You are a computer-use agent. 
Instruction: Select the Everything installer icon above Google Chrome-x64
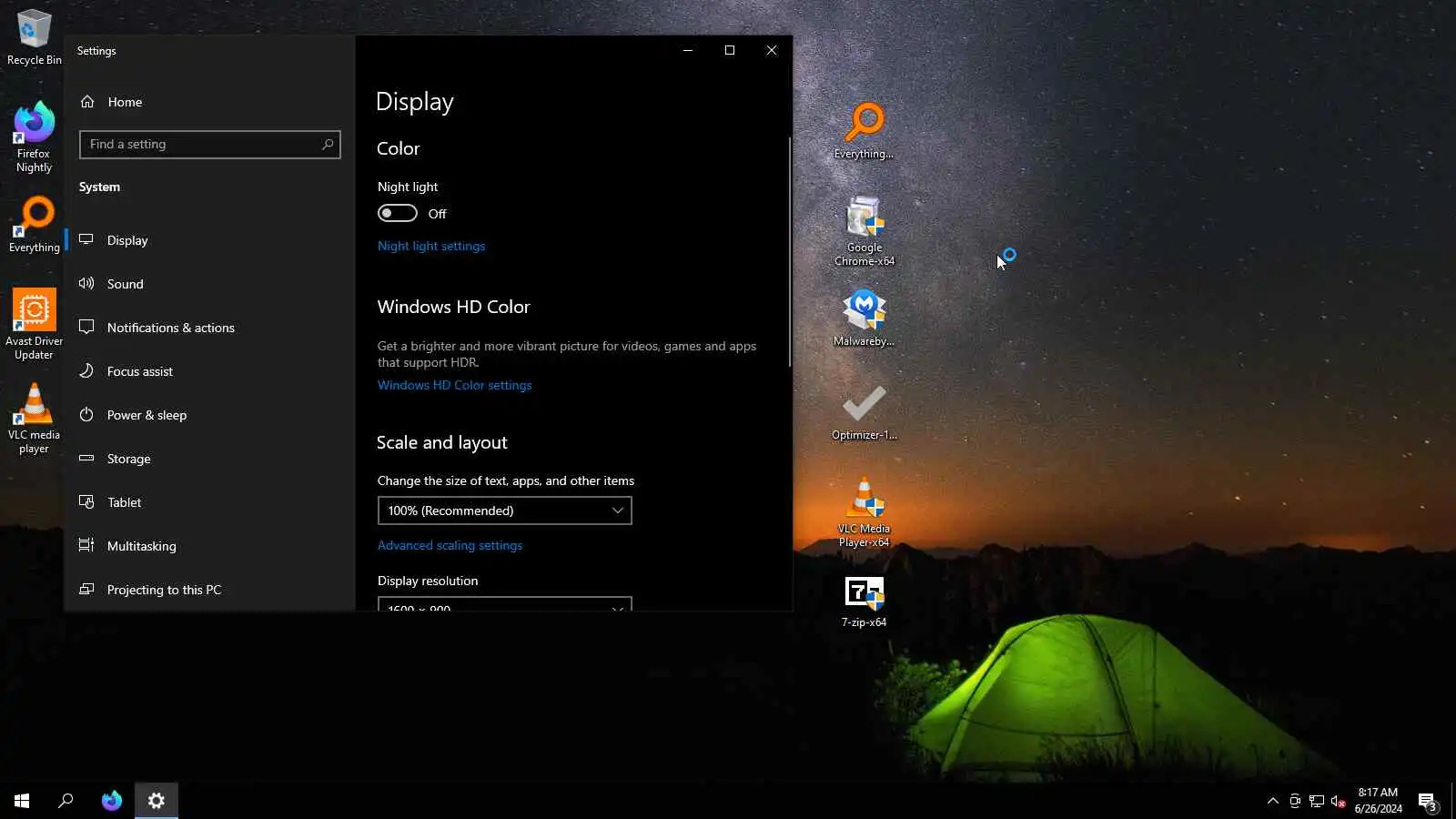coord(864,131)
